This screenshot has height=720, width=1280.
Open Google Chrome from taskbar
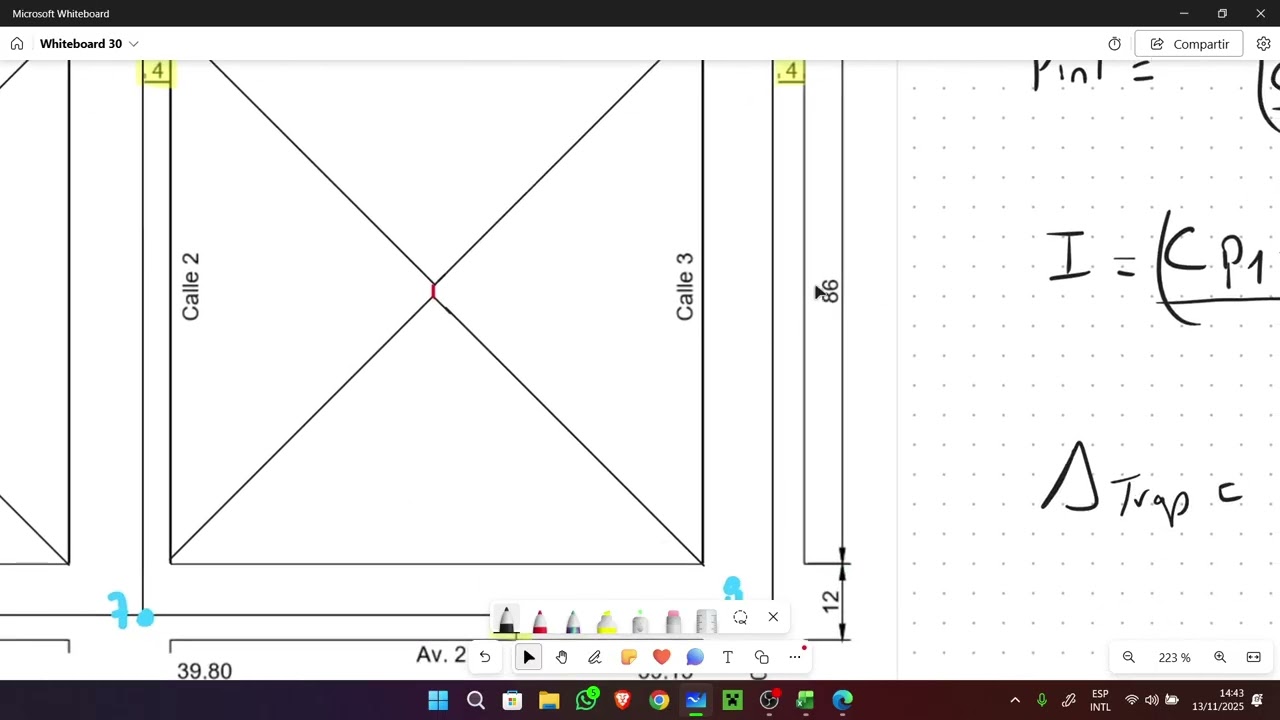pos(659,700)
